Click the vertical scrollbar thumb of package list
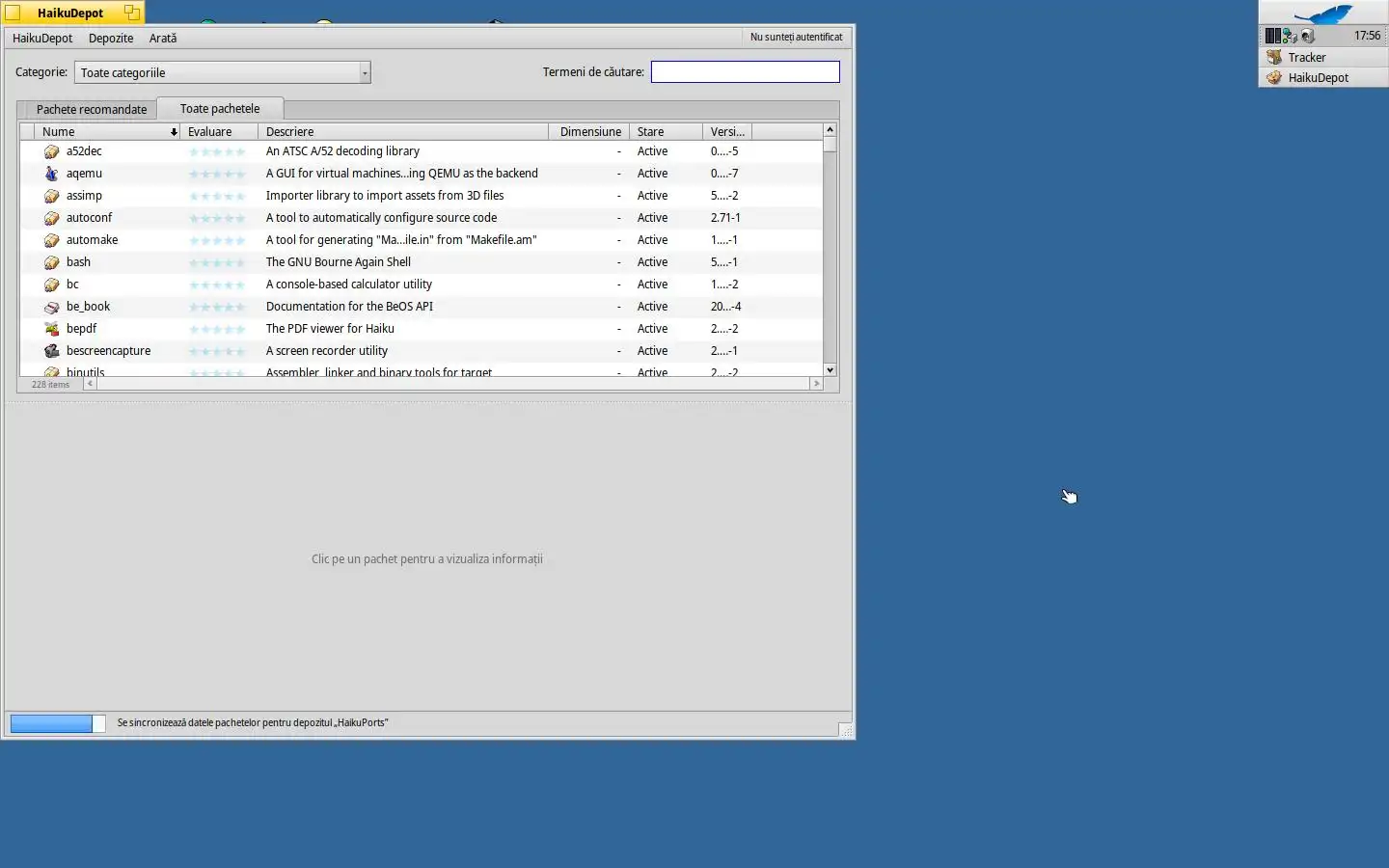The image size is (1389, 868). click(830, 144)
